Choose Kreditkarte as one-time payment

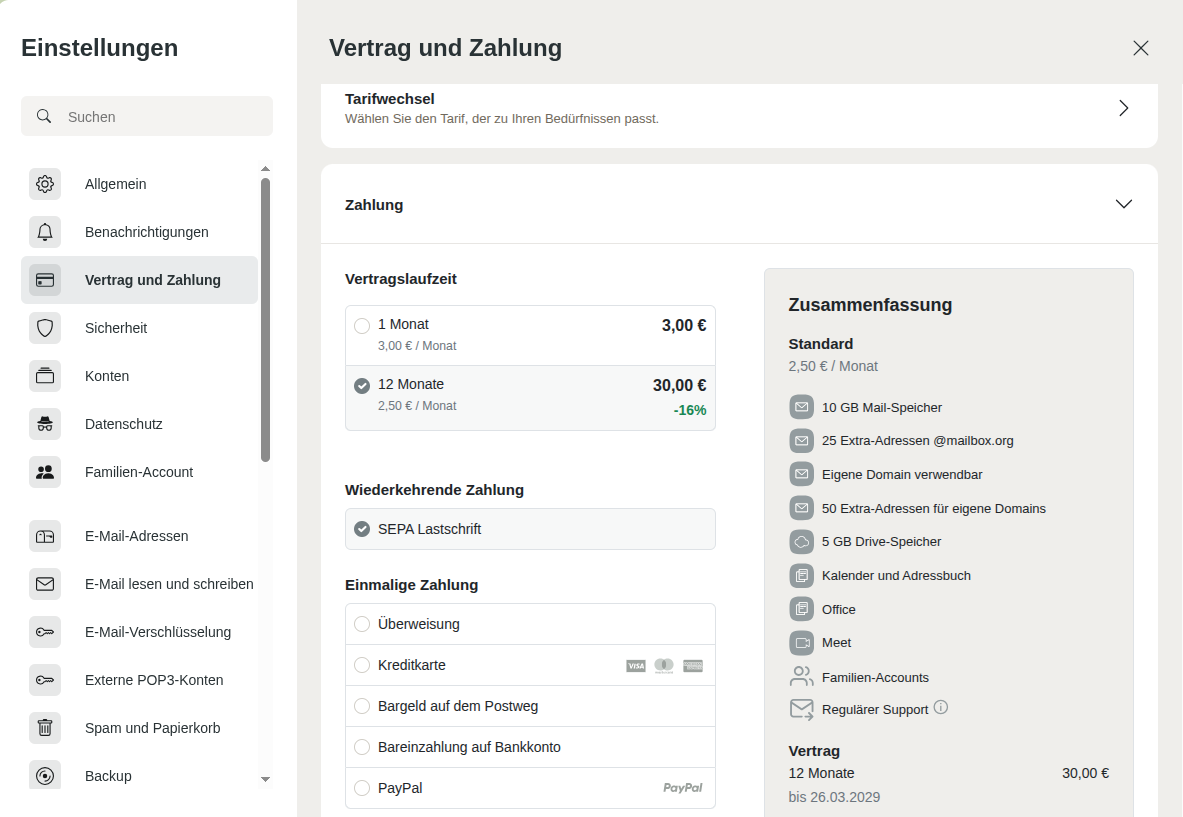(362, 665)
